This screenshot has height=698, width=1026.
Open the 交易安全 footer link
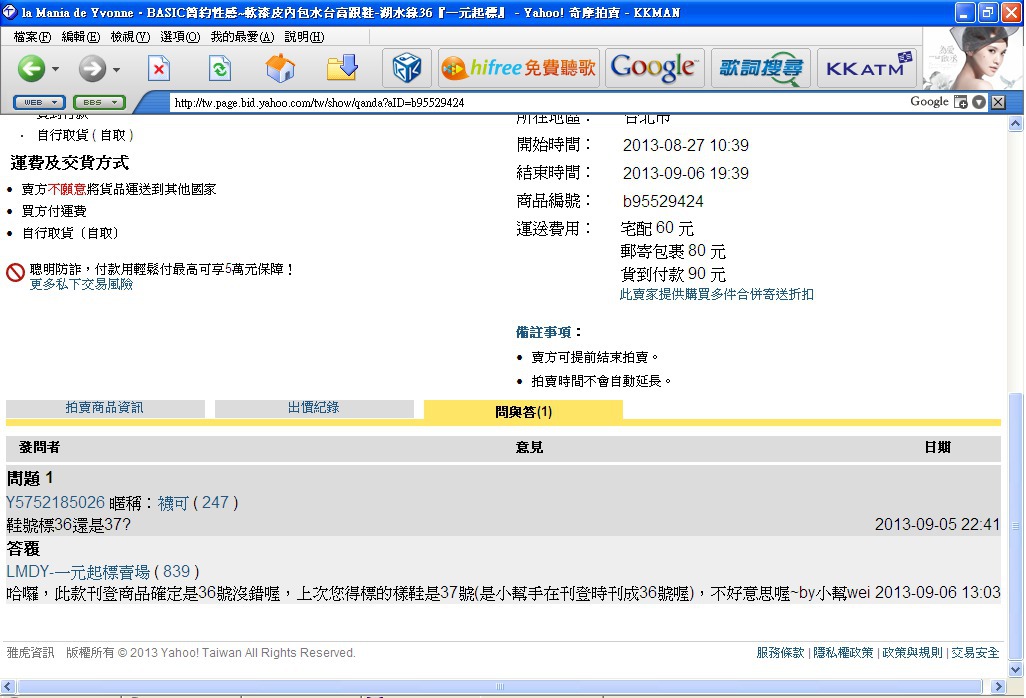click(975, 653)
